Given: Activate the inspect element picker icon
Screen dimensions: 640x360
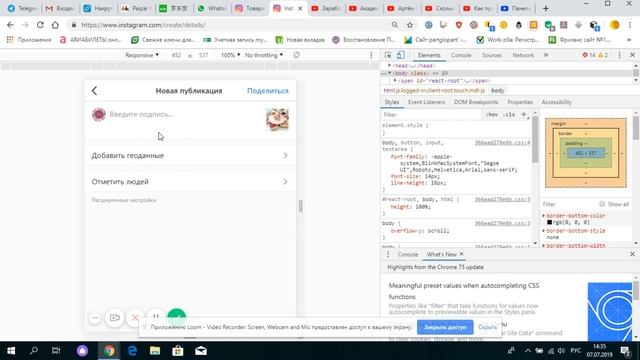Looking at the screenshot, I should (x=388, y=55).
